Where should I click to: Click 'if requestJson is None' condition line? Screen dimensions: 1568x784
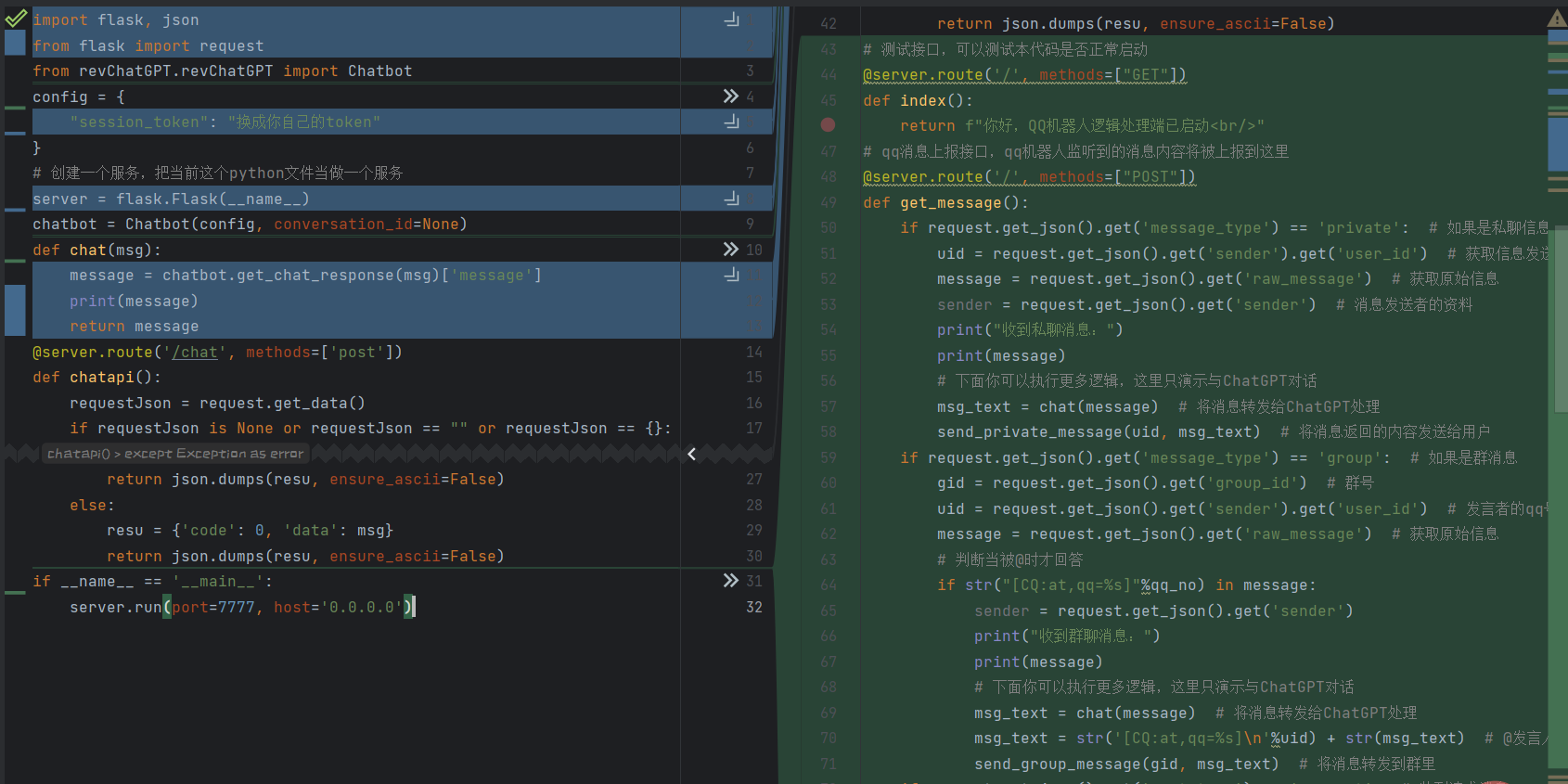(x=371, y=429)
